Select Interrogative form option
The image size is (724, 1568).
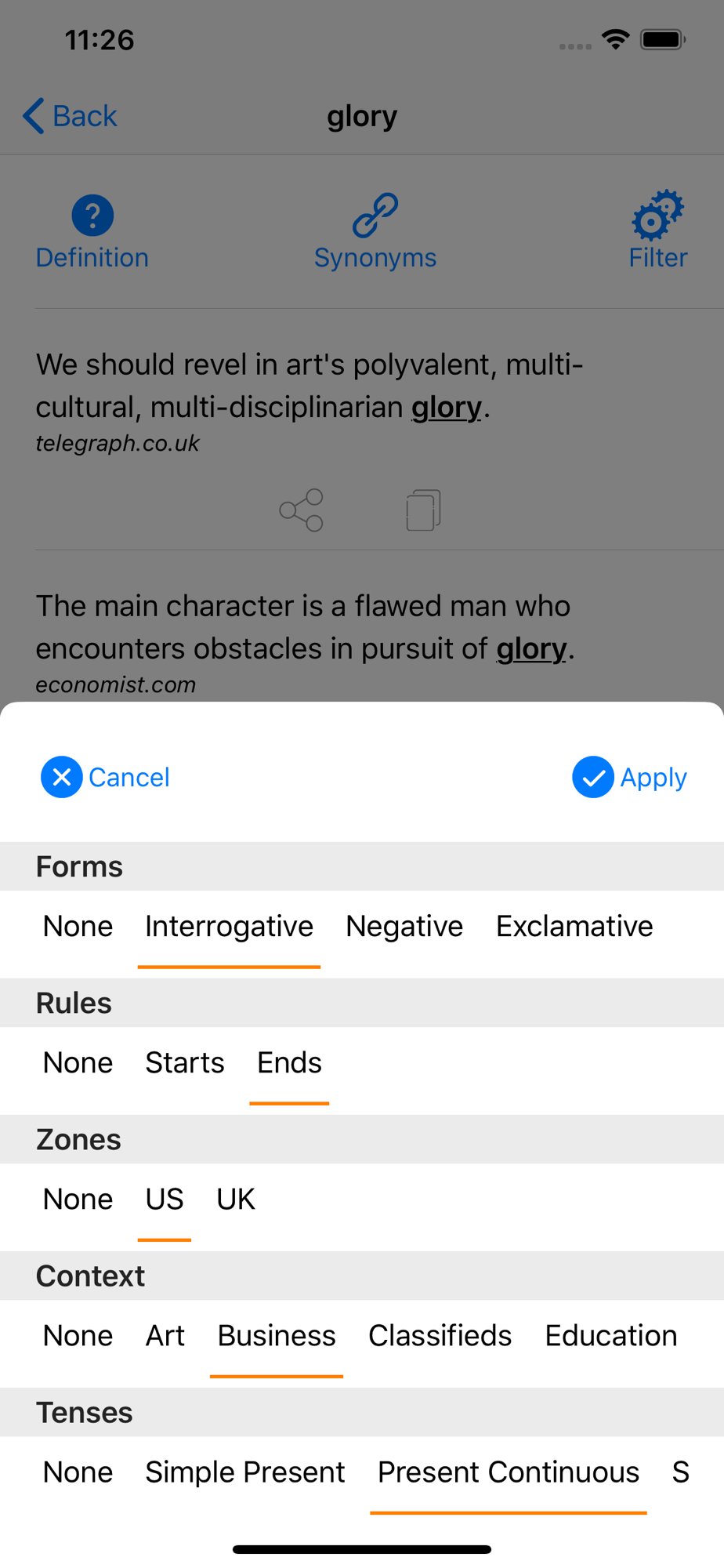[229, 926]
